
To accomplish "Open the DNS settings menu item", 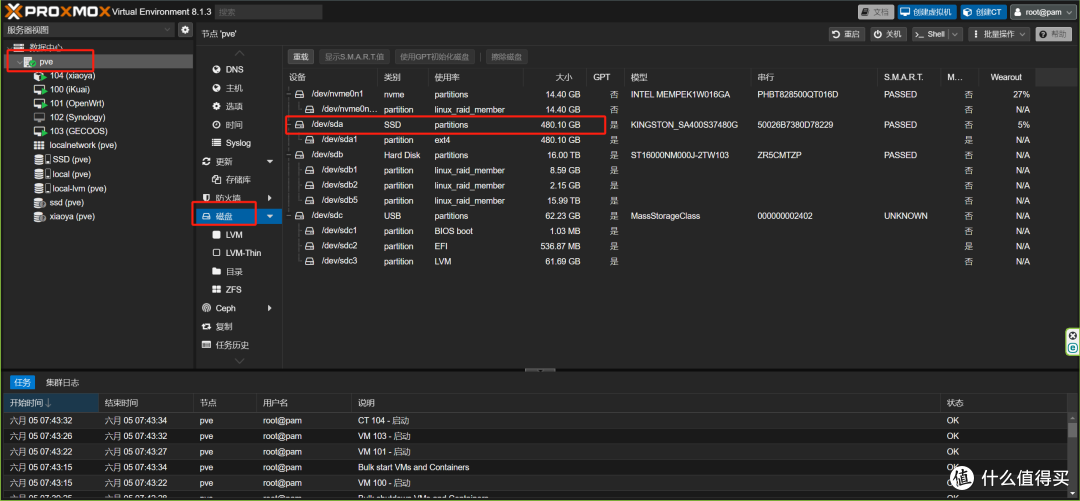I will click(233, 70).
